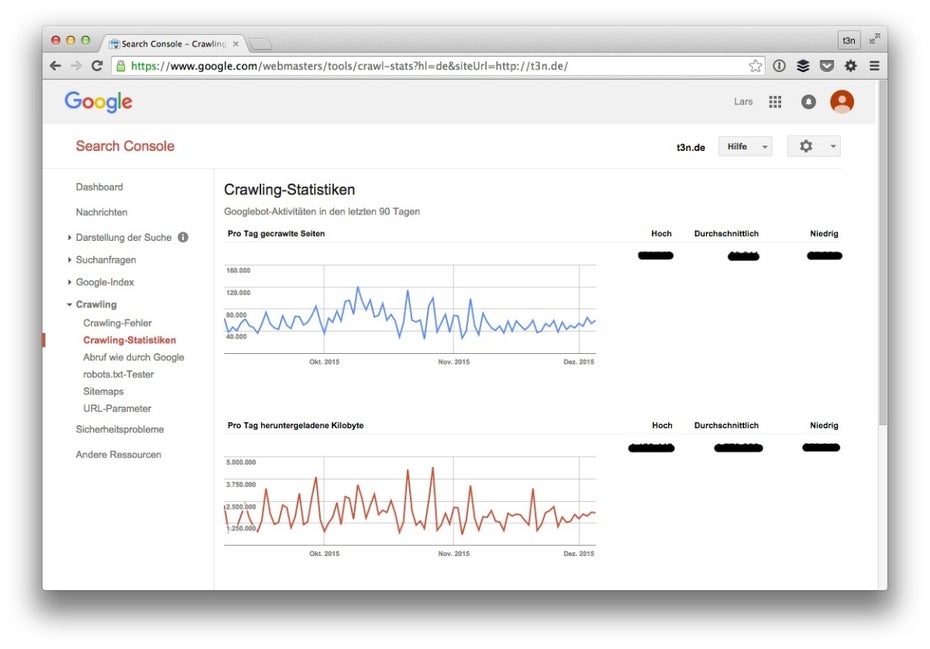Open Crawling-Fehler page
Viewport: 930px width, 649px height.
click(117, 323)
